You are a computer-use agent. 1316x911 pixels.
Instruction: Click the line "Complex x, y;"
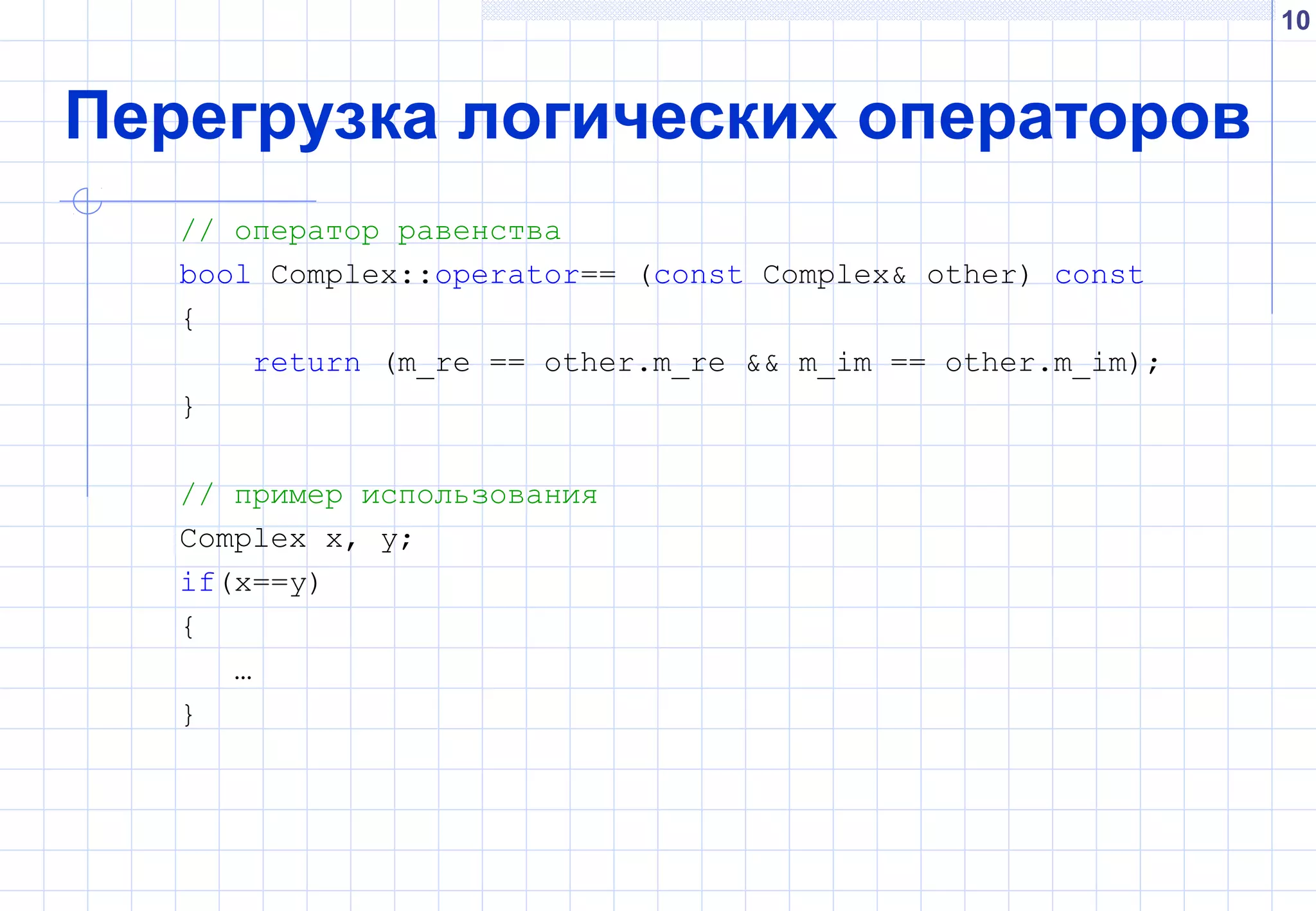coord(296,540)
